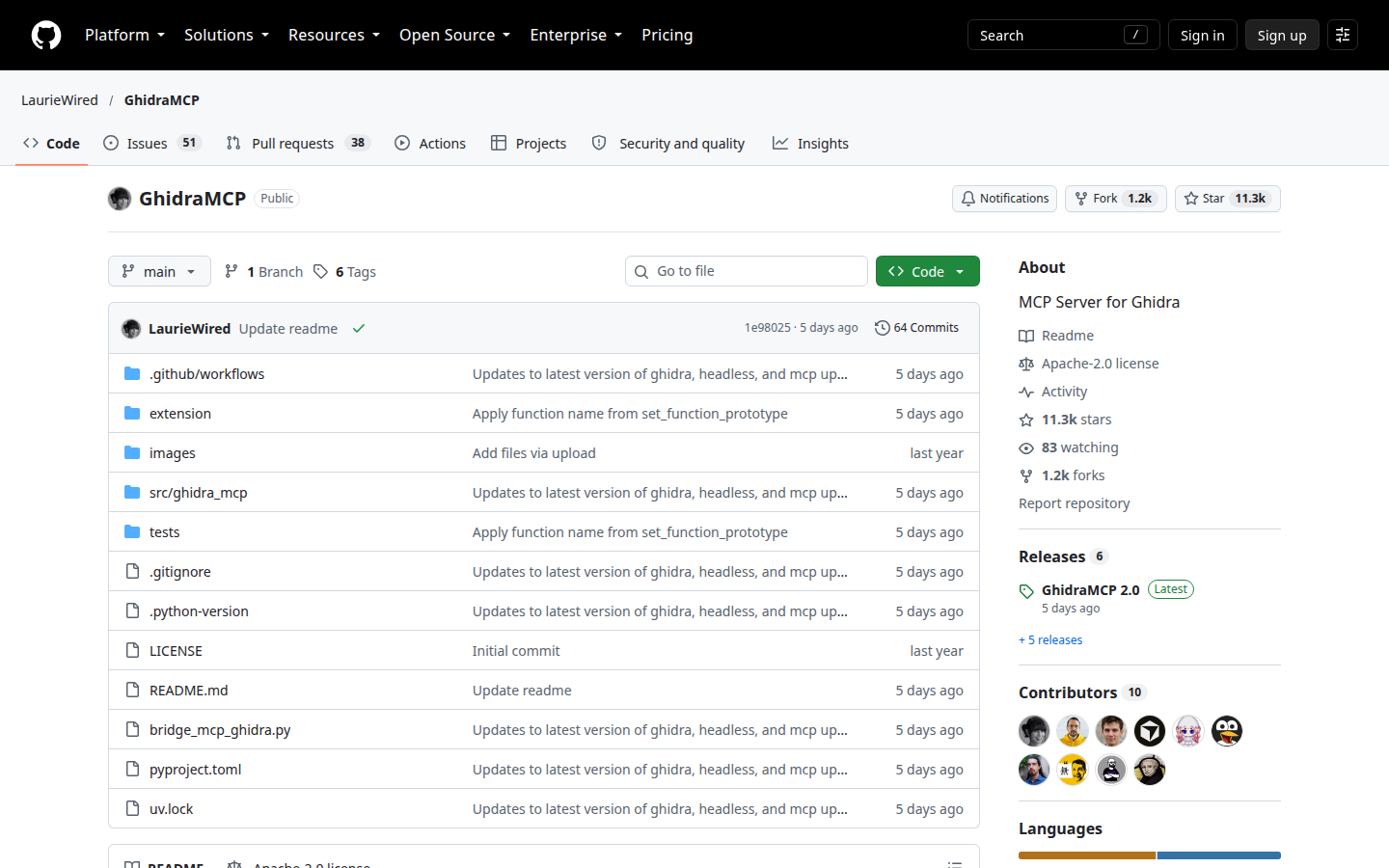
Task: Open the Security and quality tab
Action: coord(667,143)
